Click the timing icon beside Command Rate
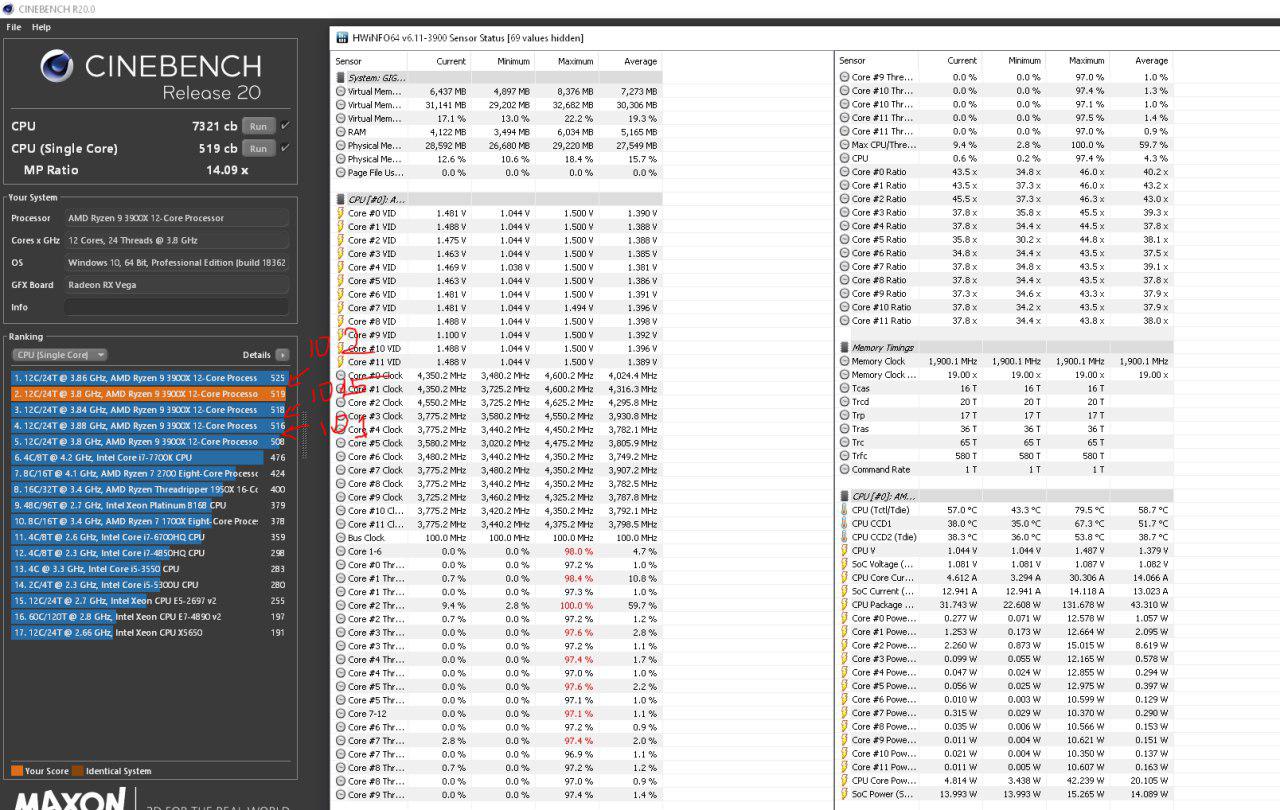1280x810 pixels. (x=845, y=469)
